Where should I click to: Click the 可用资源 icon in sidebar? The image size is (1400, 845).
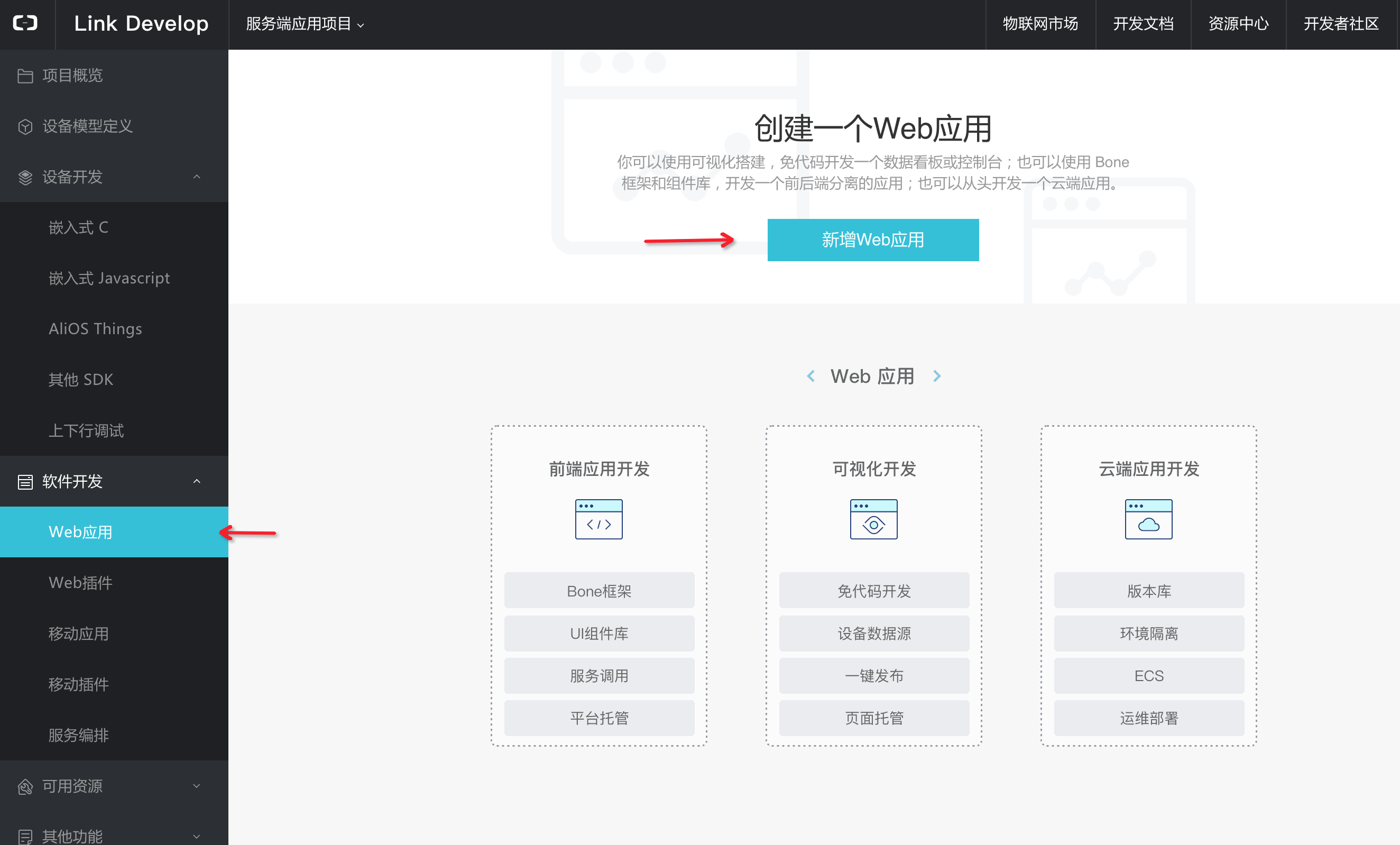tap(25, 786)
